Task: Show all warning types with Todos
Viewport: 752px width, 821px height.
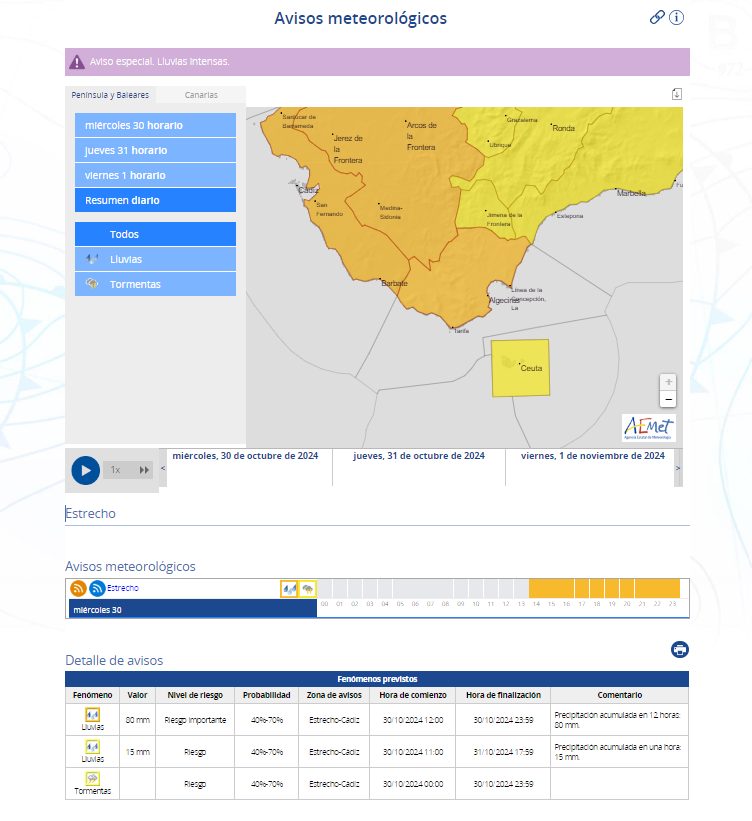Action: [155, 234]
